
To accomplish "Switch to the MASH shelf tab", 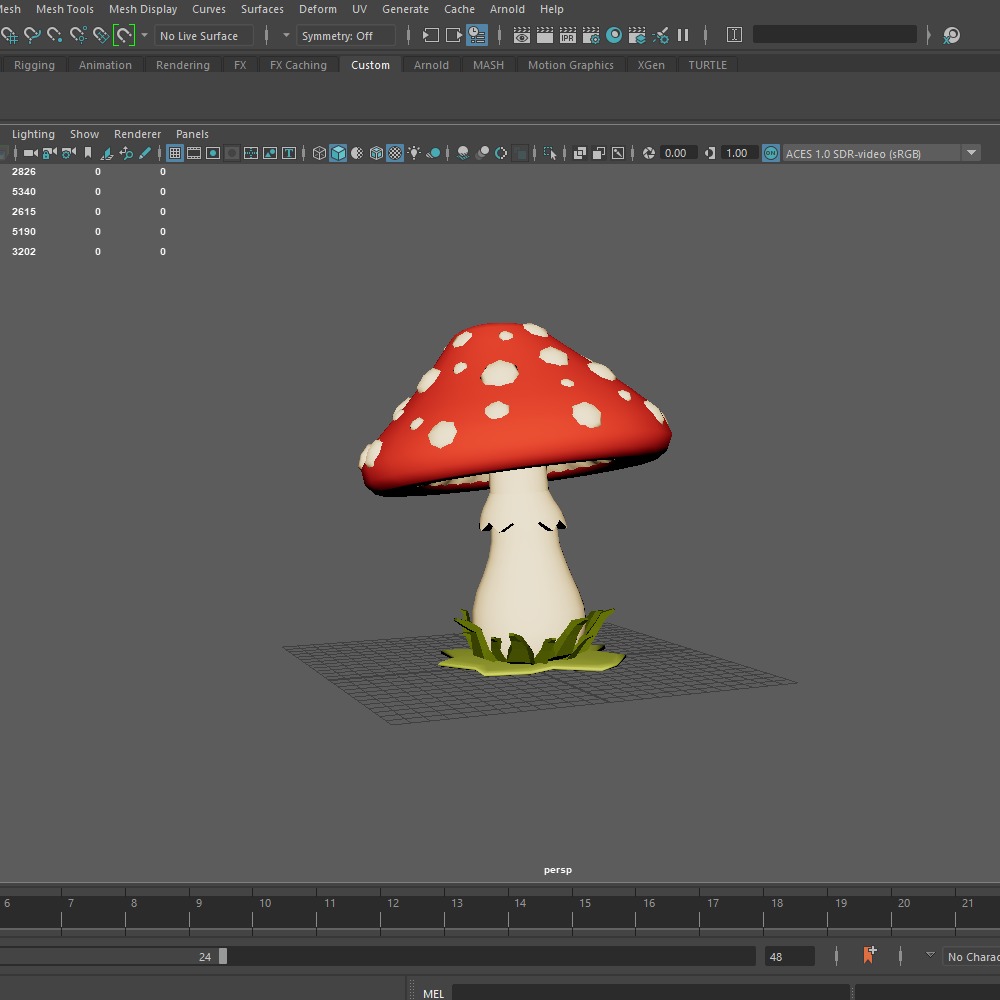I will 488,64.
